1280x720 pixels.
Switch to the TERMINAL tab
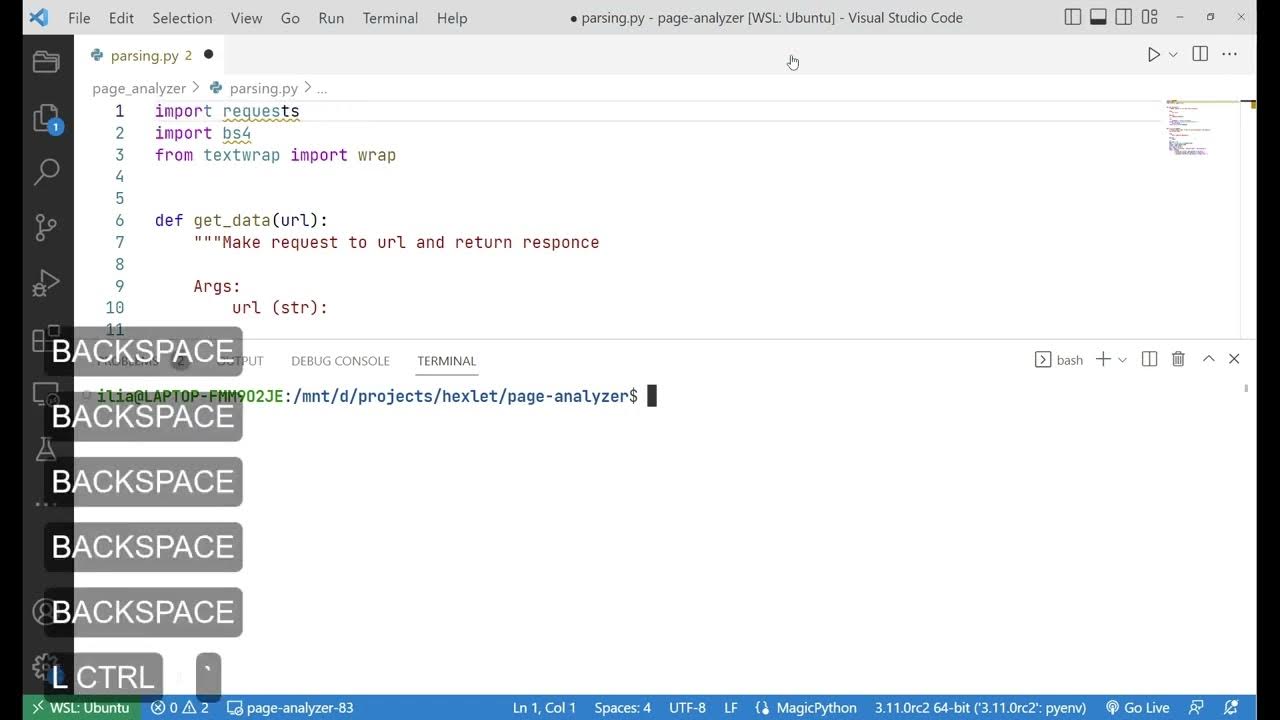pos(446,361)
